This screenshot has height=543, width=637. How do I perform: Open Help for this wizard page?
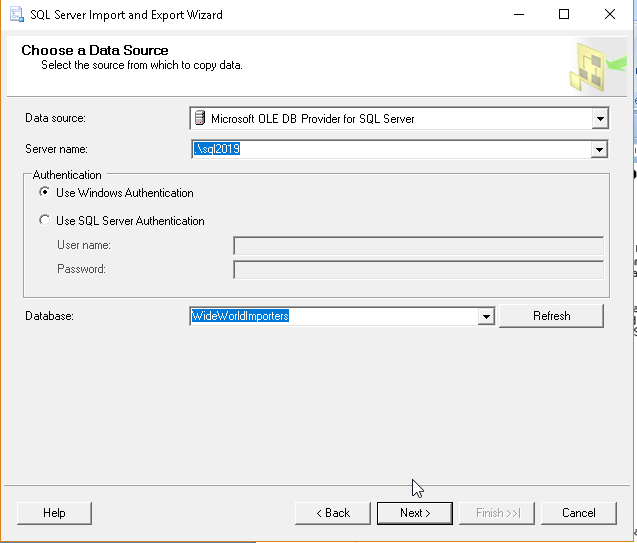(54, 513)
